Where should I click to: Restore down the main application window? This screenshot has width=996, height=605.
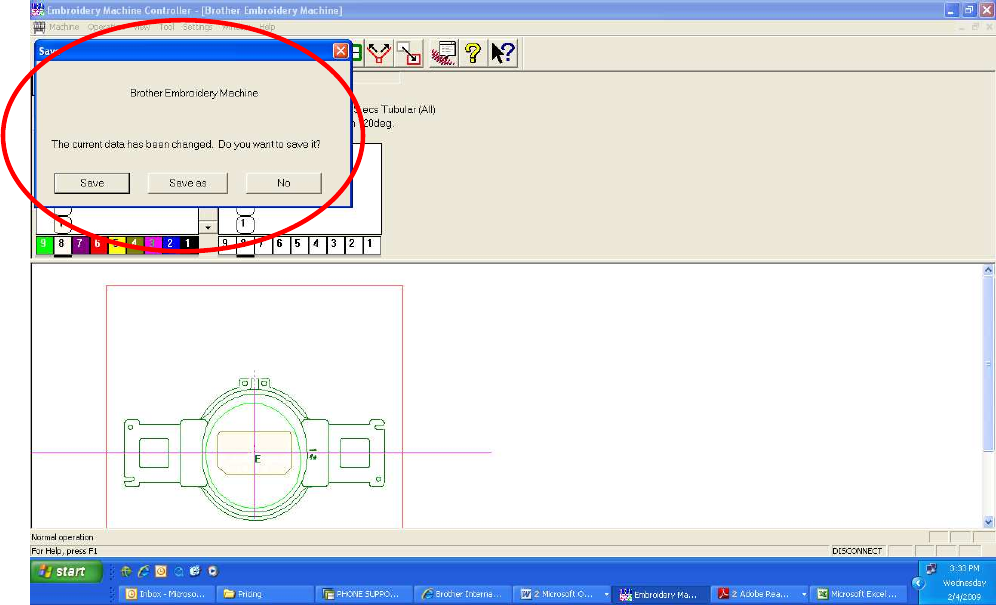(969, 10)
